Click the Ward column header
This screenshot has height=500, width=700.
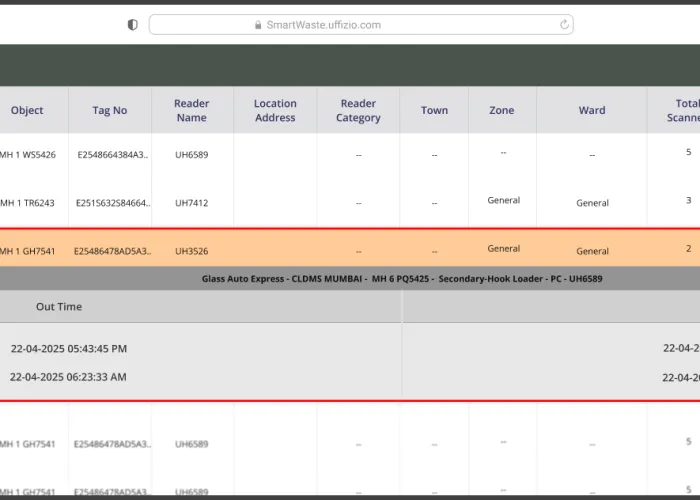click(x=592, y=110)
